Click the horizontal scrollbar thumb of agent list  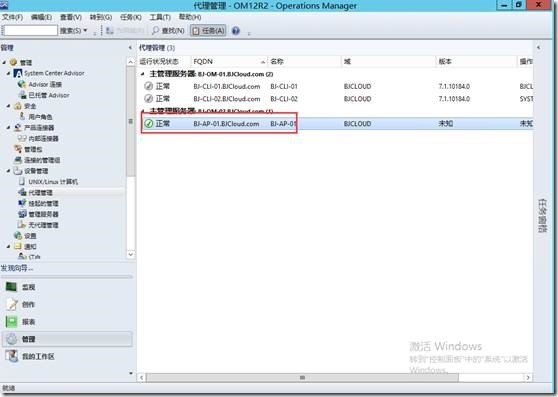pos(302,377)
